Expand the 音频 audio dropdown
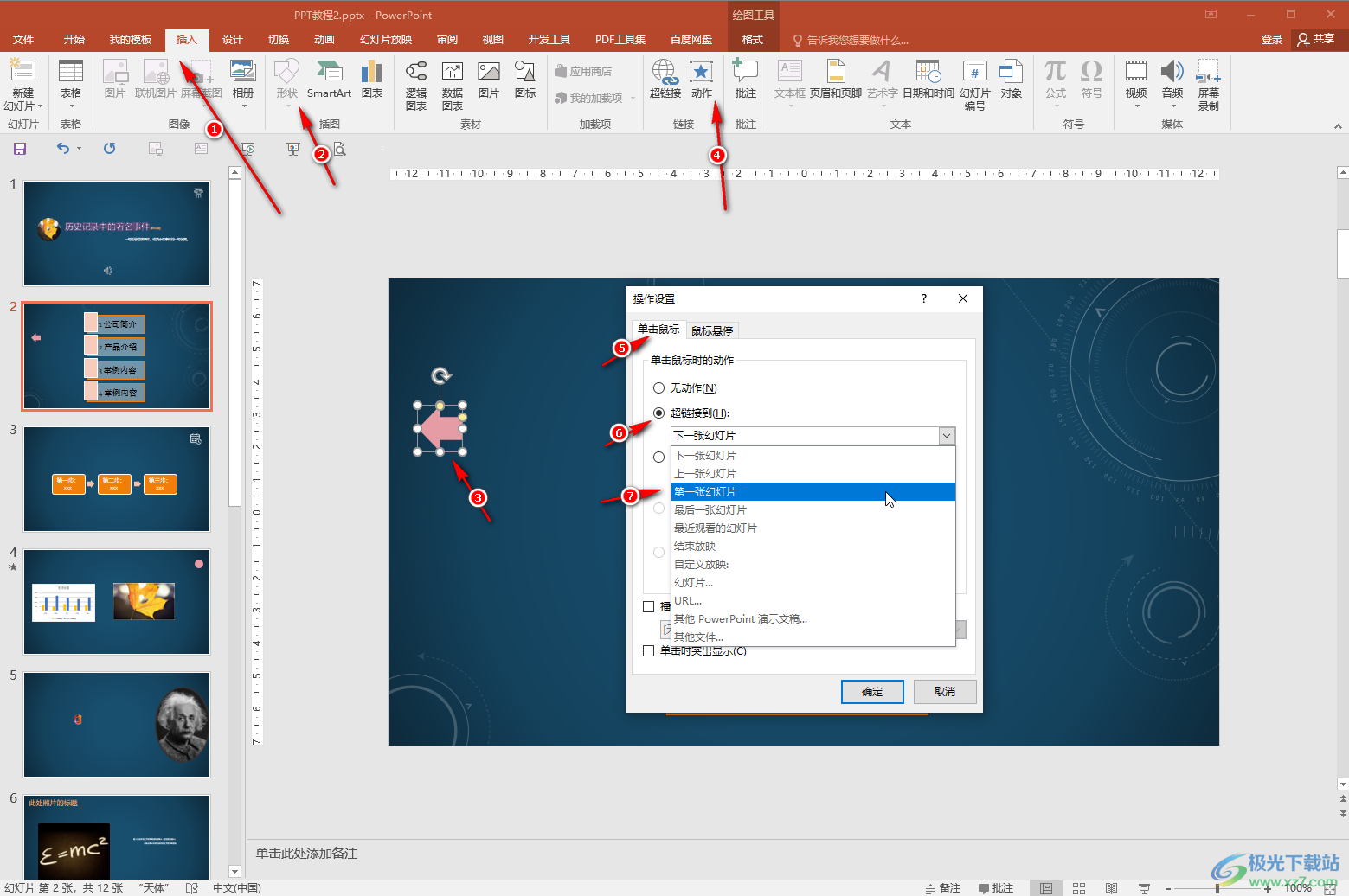This screenshot has width=1349, height=896. 1172,106
